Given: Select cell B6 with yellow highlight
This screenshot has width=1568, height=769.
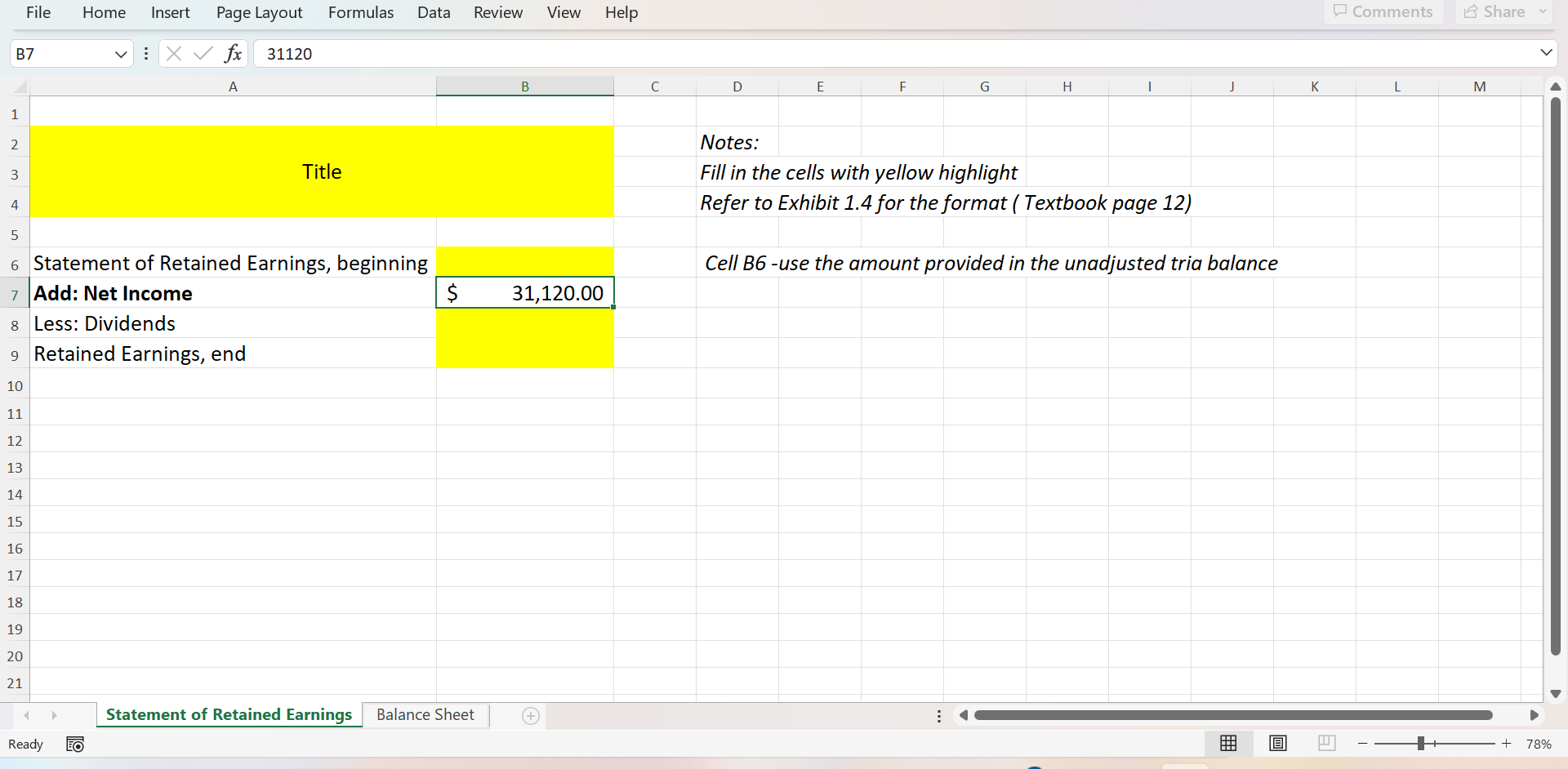Looking at the screenshot, I should click(x=525, y=261).
